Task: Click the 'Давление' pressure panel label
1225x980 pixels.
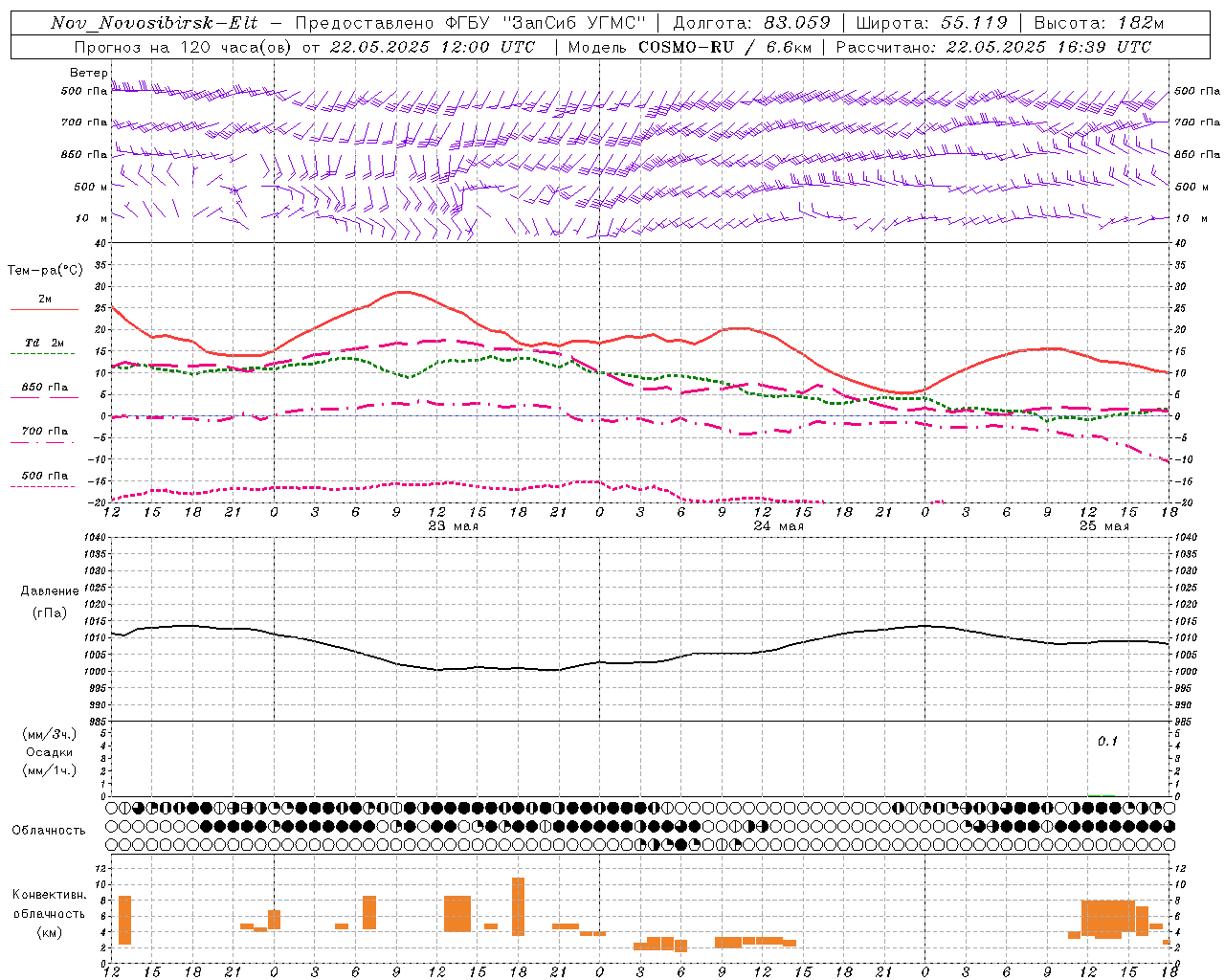Action: click(50, 591)
